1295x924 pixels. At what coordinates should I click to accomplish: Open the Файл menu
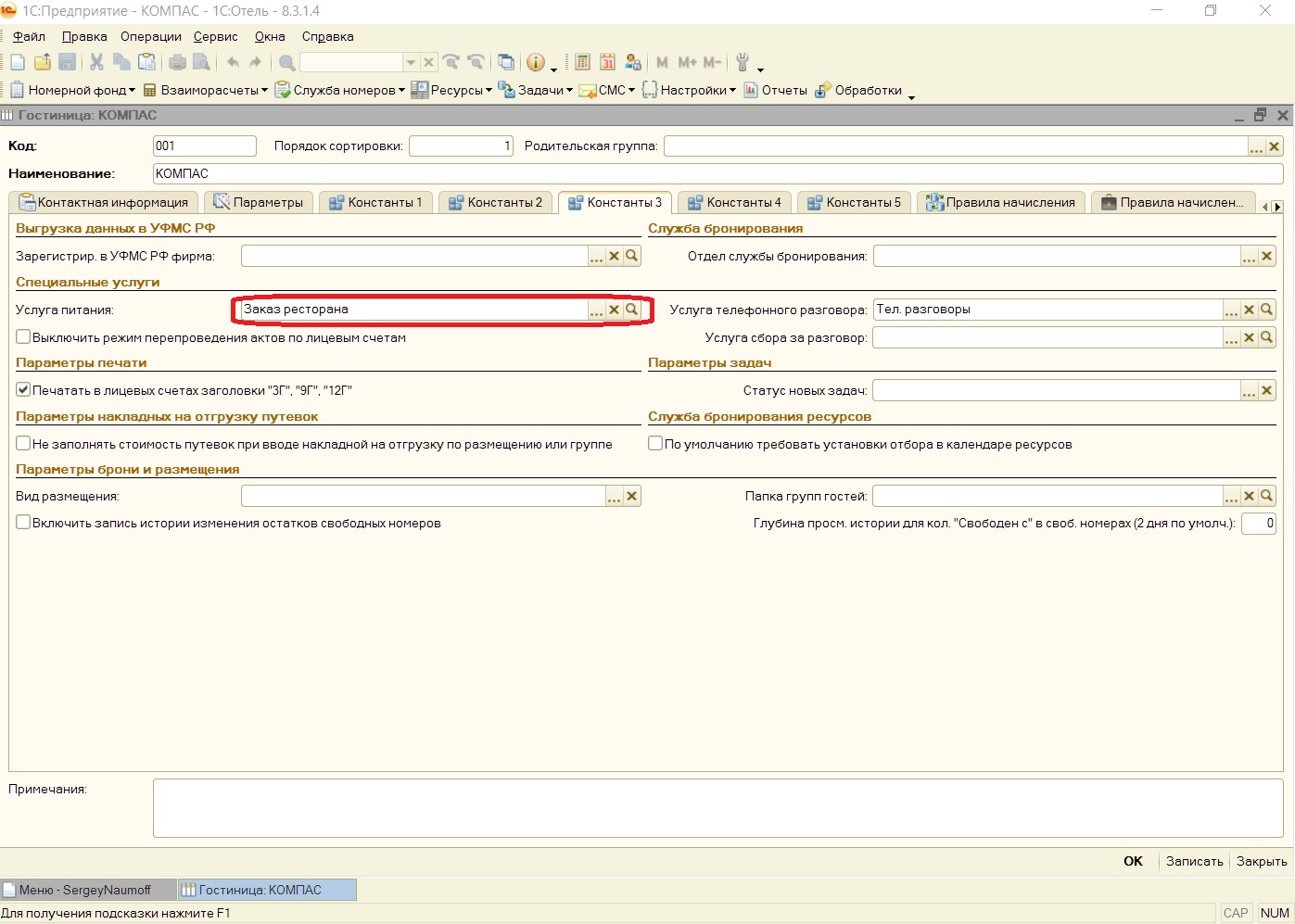[29, 36]
